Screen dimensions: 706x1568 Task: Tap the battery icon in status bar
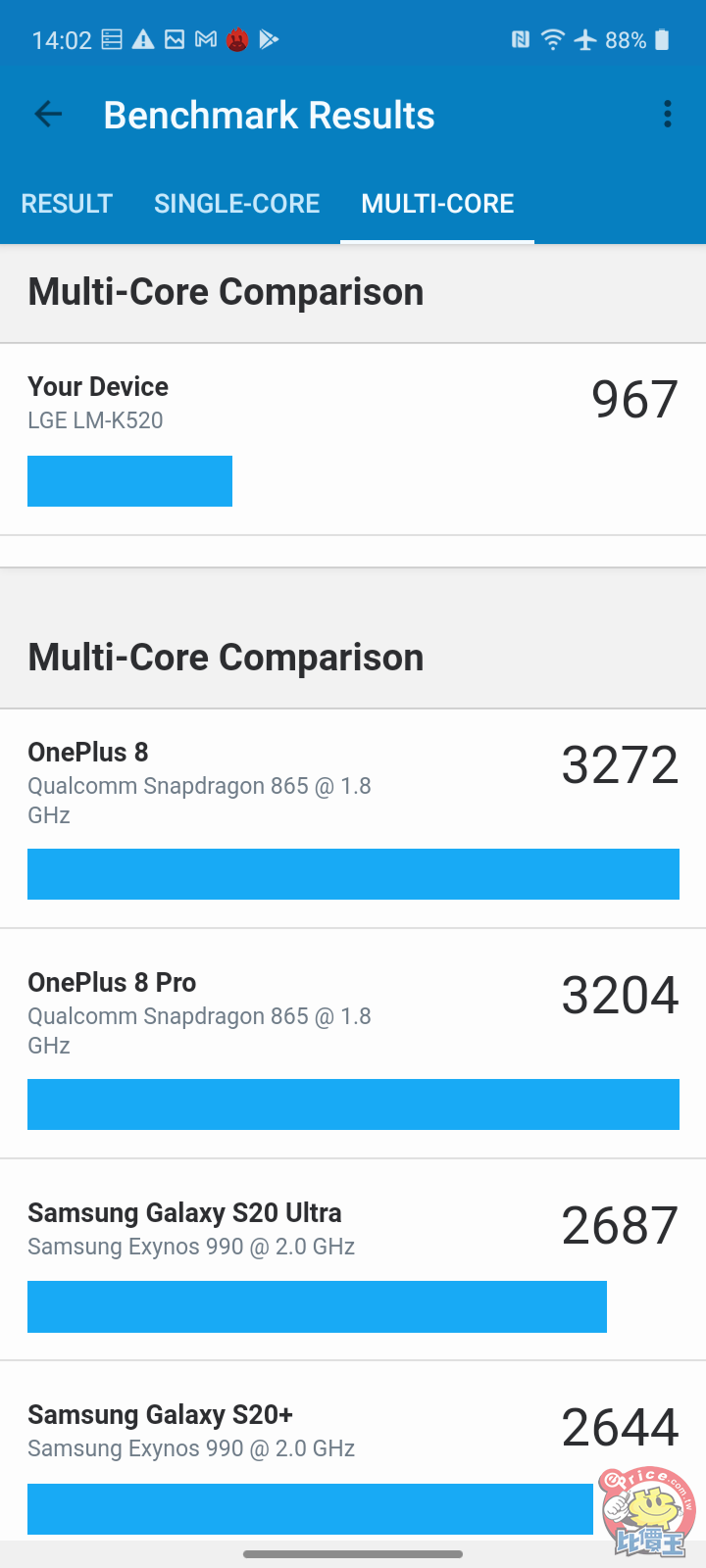click(662, 39)
